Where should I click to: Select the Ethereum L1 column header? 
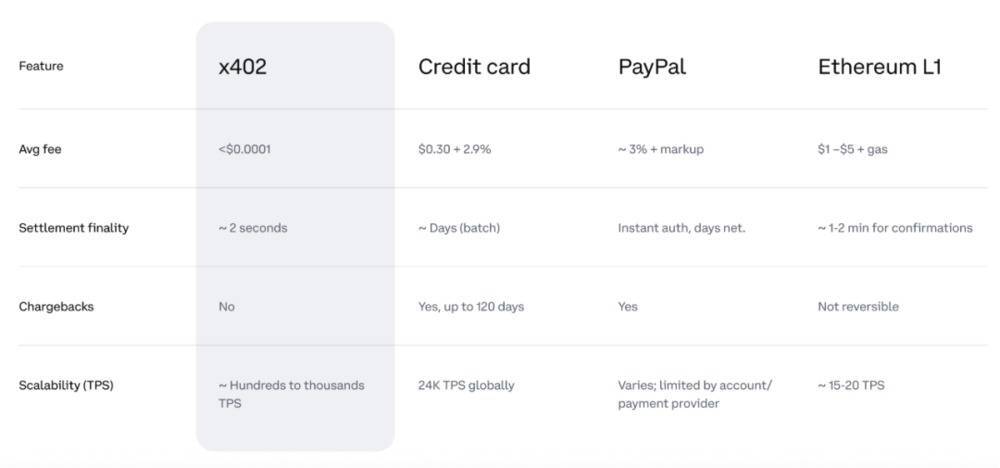tap(879, 67)
